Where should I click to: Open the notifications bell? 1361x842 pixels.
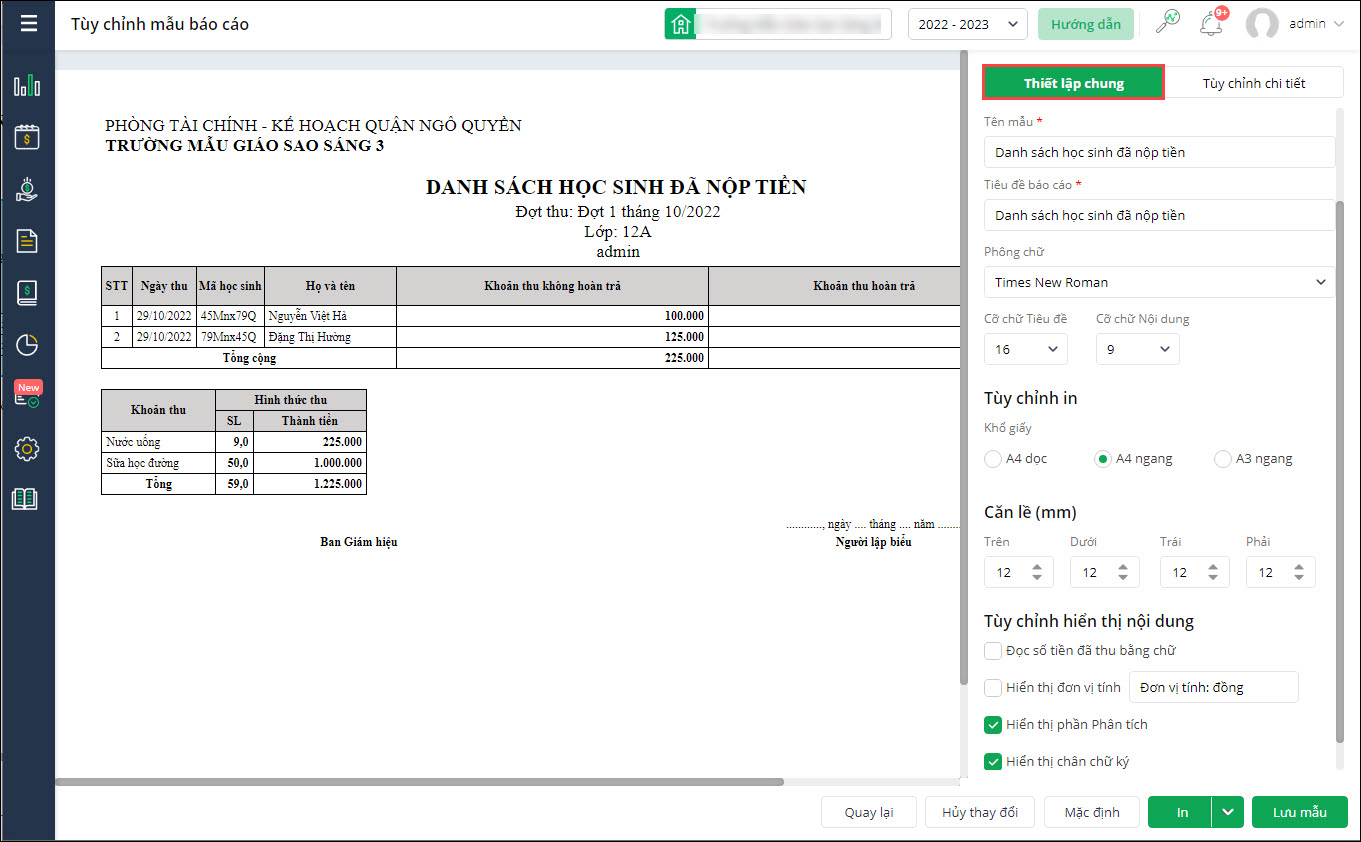click(x=1211, y=24)
